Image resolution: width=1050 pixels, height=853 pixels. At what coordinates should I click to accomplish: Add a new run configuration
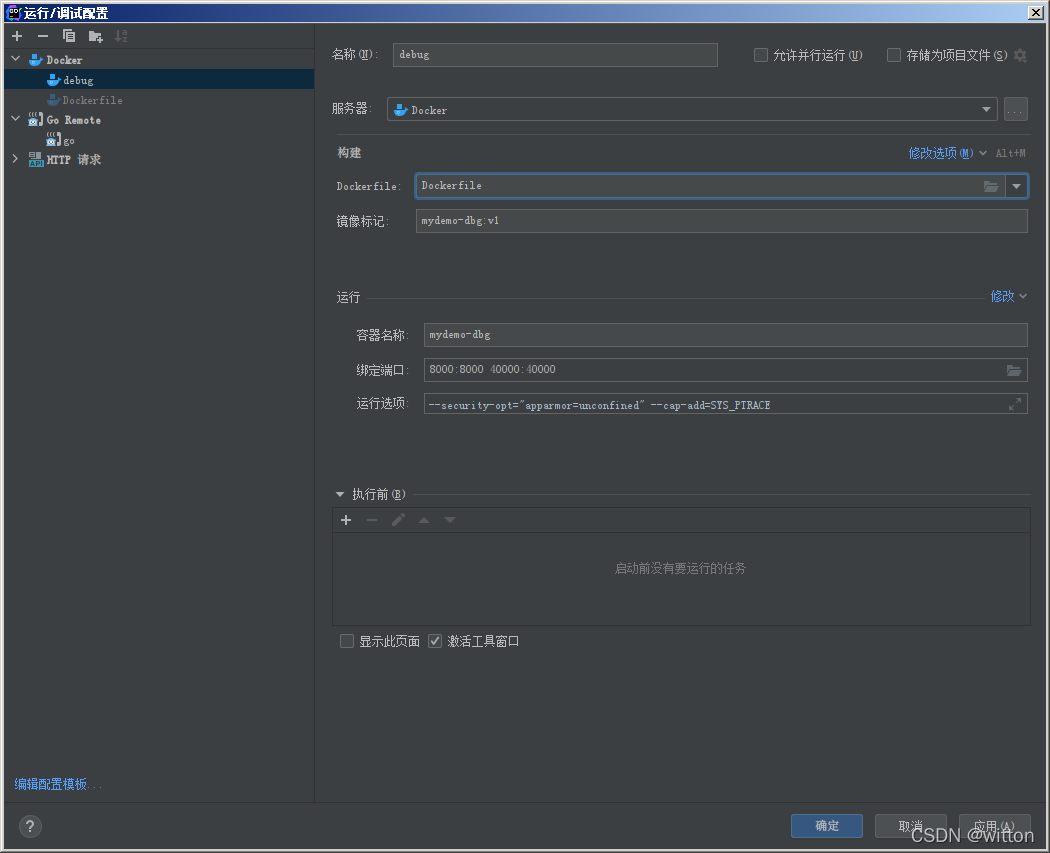pyautogui.click(x=17, y=36)
